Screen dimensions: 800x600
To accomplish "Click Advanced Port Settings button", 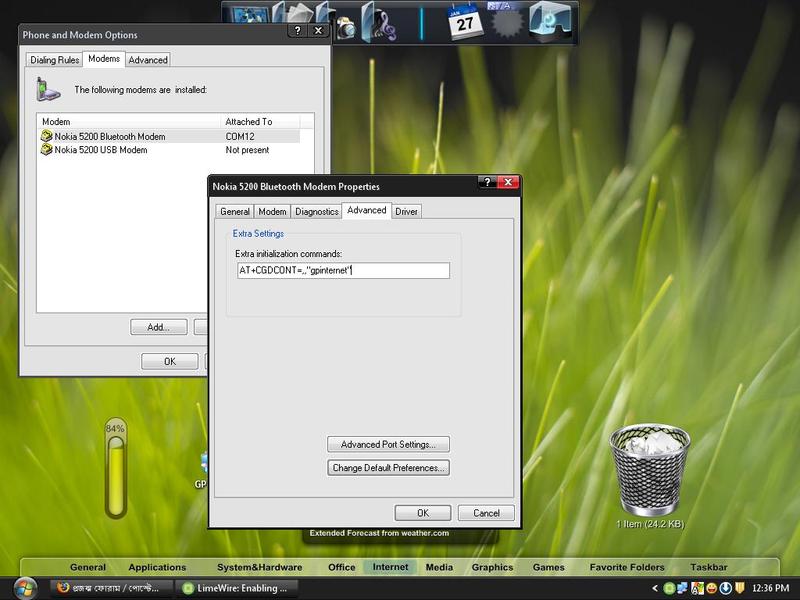I will 388,444.
